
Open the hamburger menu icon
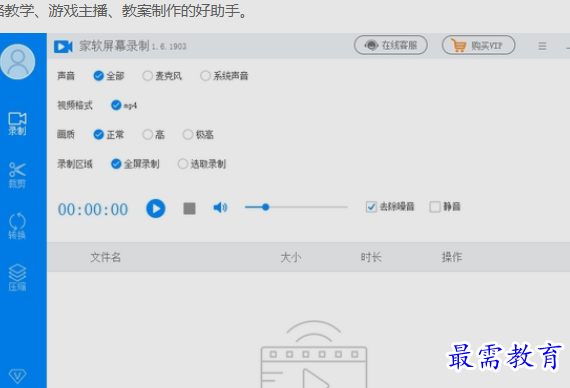point(542,46)
